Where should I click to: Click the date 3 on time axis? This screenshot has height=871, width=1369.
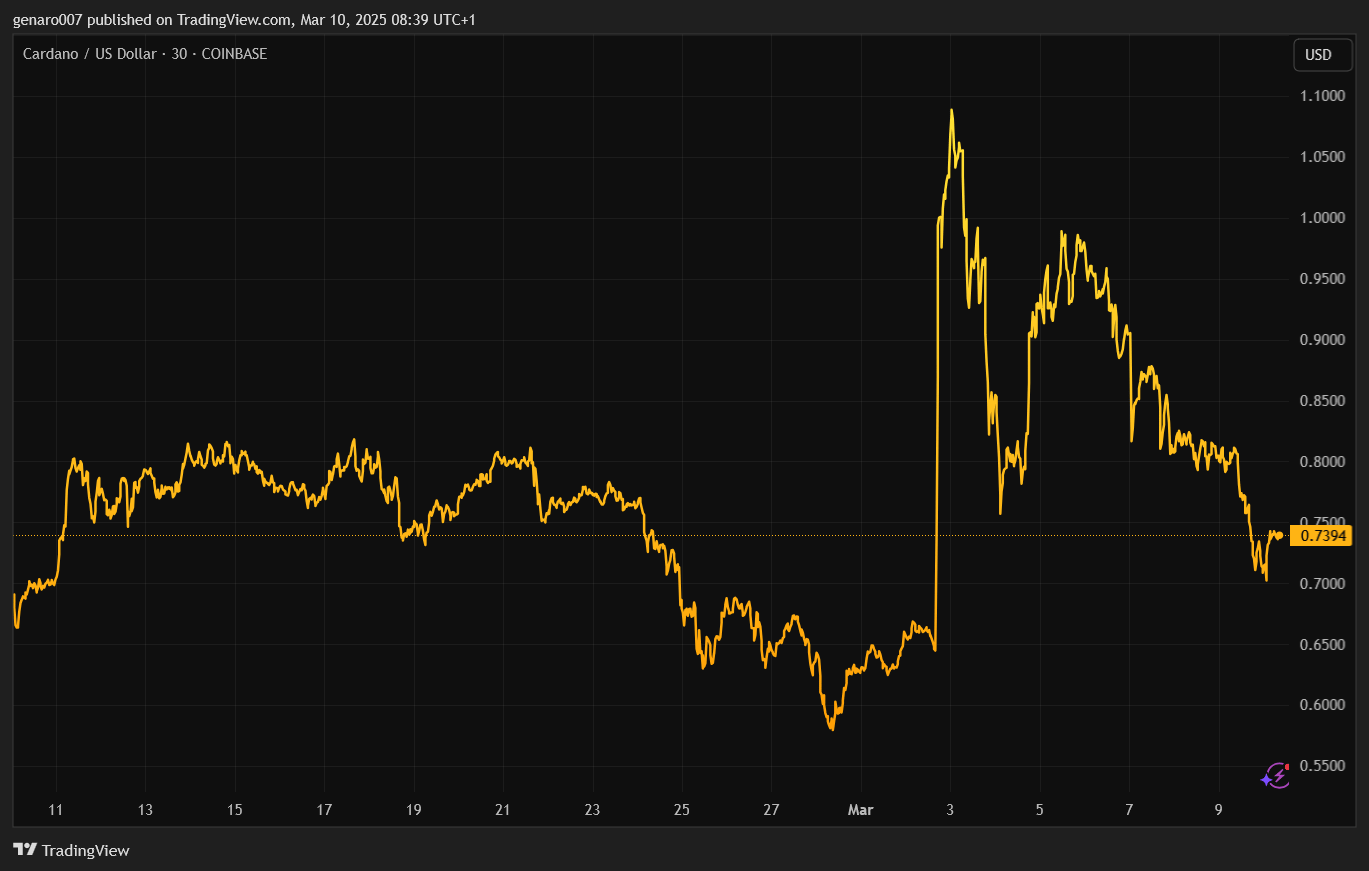[x=950, y=810]
